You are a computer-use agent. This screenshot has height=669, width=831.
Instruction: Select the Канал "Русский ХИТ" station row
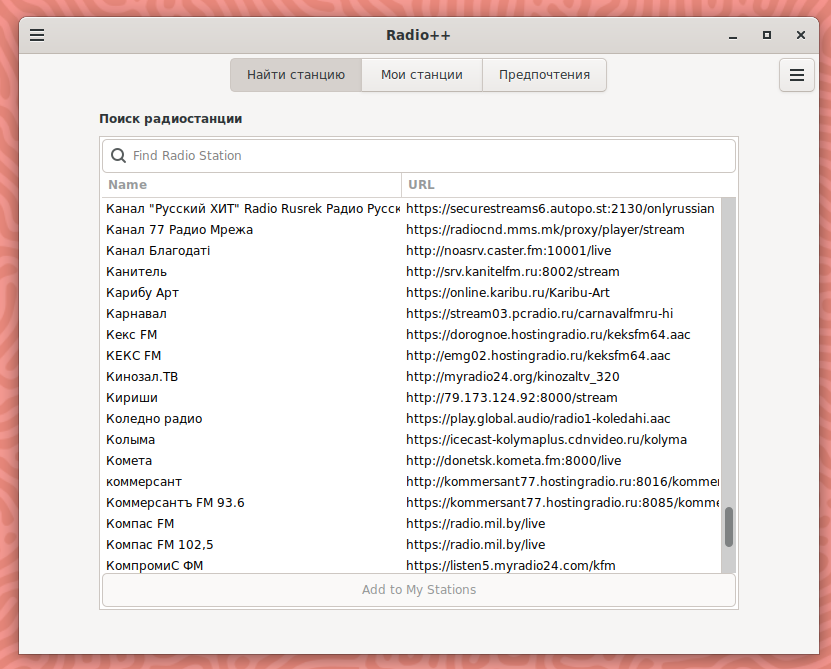(x=411, y=208)
